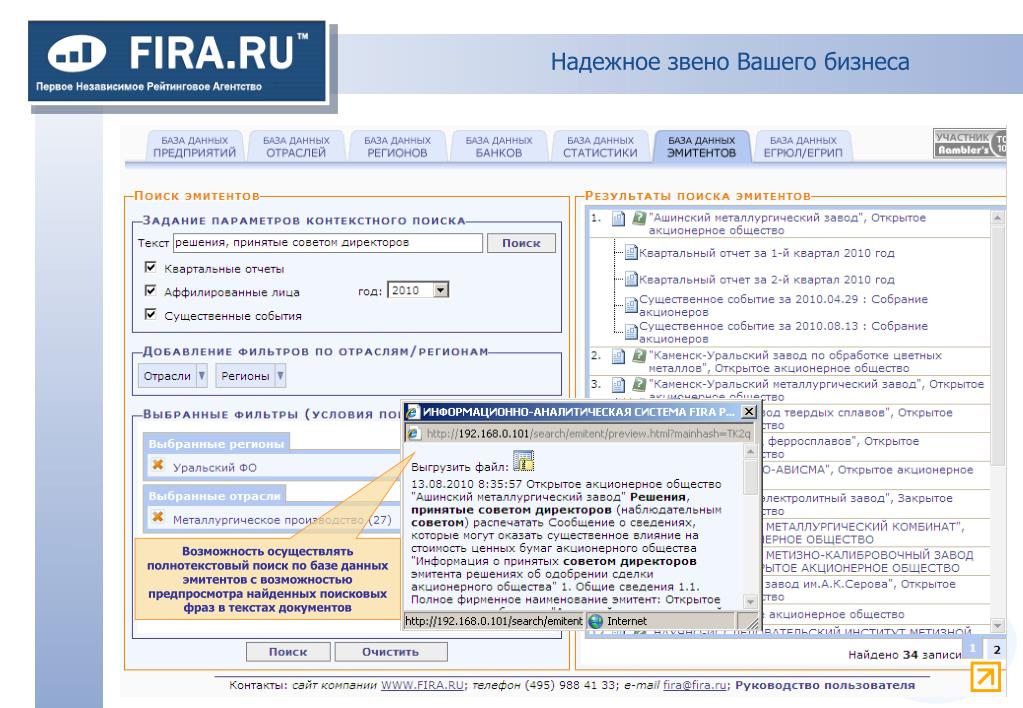Select "Ашинский металлургический завод" result row
This screenshot has height=708, width=1023.
[x=787, y=224]
